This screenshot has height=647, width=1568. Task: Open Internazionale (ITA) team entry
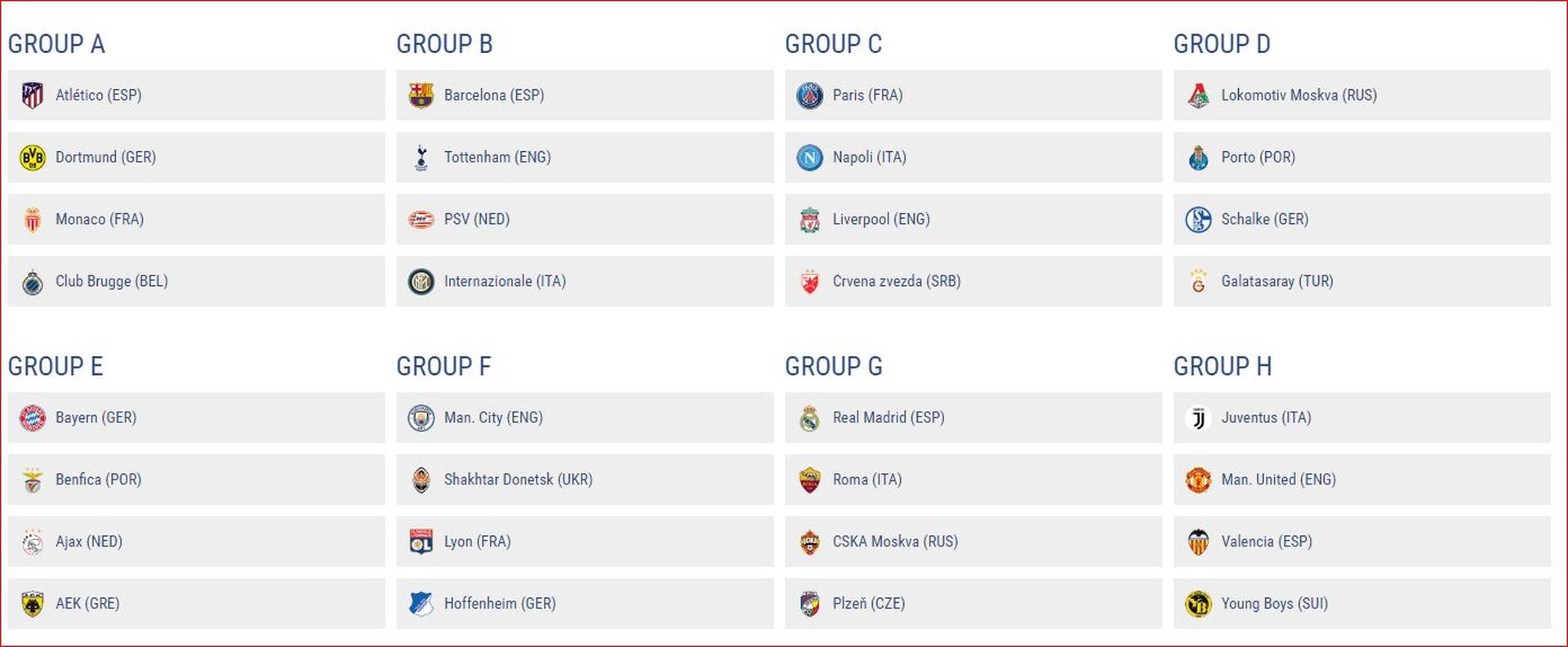pyautogui.click(x=505, y=281)
